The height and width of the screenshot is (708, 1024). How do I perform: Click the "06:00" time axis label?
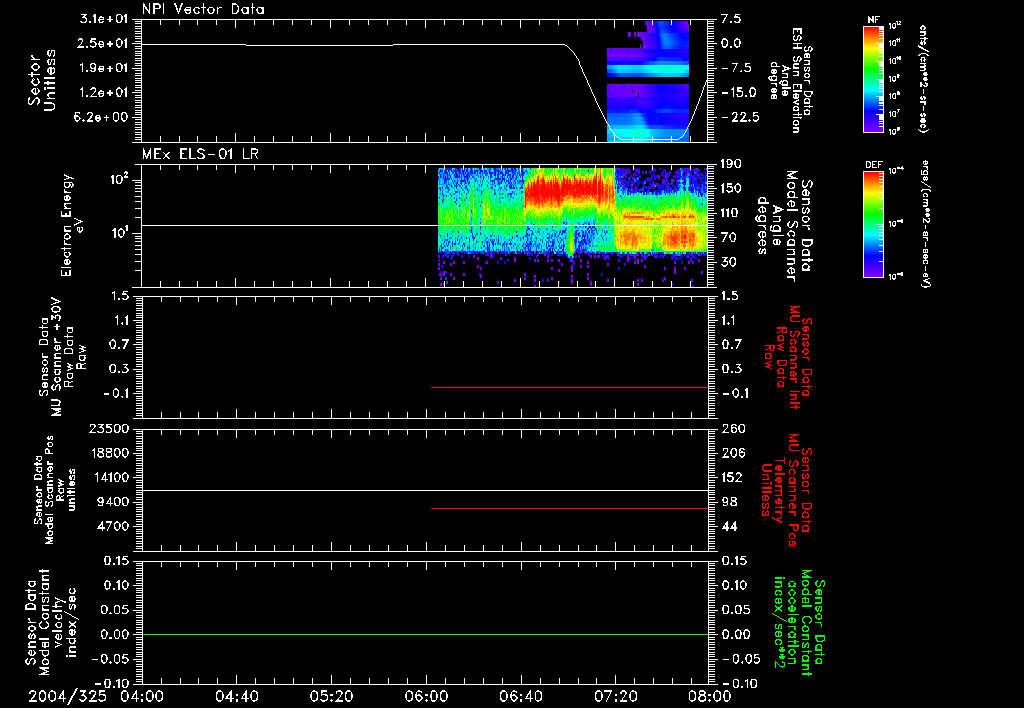pyautogui.click(x=426, y=696)
